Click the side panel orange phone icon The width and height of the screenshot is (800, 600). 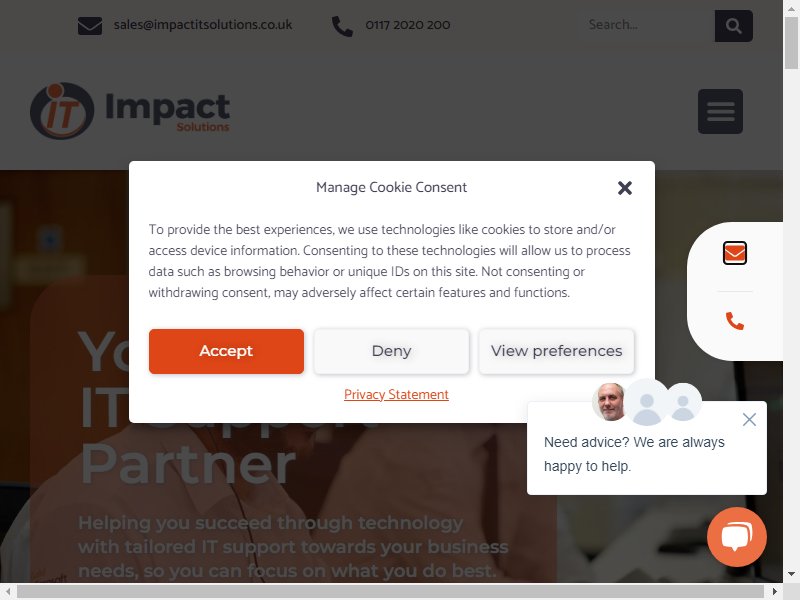coord(735,321)
